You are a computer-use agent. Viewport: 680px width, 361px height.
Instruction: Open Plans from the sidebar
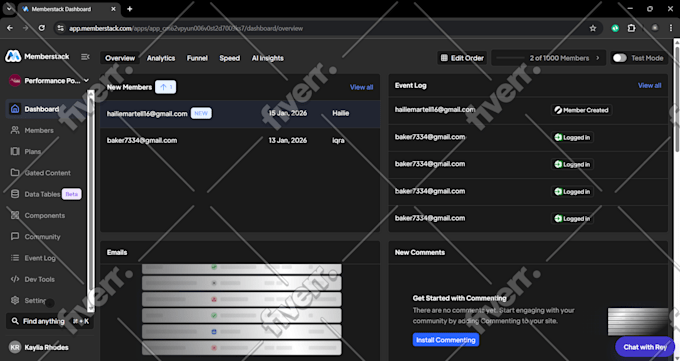33,151
